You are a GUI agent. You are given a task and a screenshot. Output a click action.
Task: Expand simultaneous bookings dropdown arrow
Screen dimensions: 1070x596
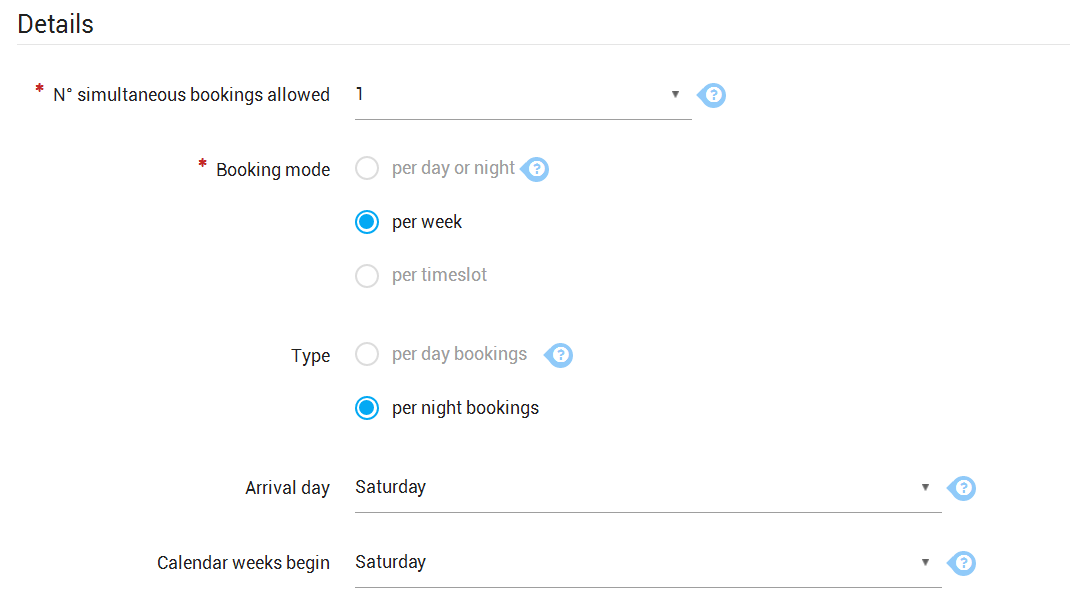tap(675, 94)
